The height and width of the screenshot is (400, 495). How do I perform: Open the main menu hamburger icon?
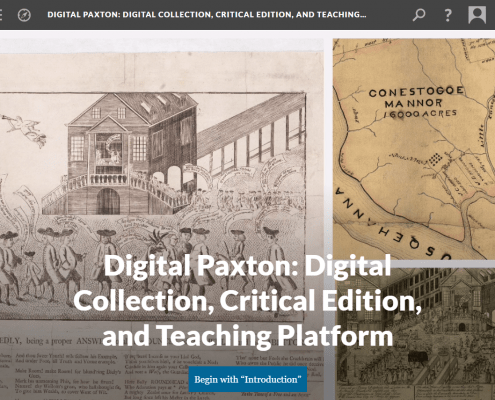[1, 15]
